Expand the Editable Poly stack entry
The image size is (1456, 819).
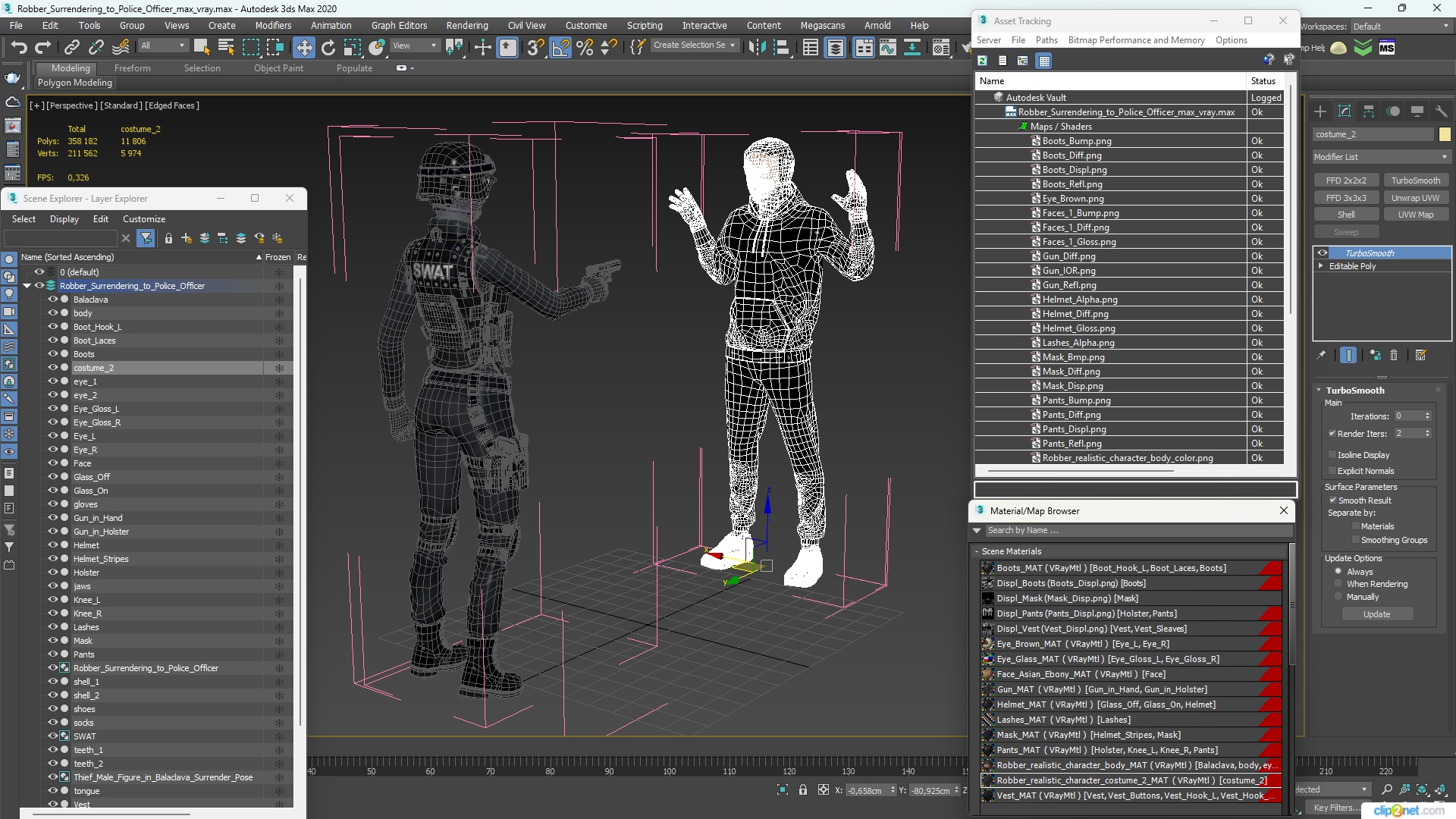tap(1321, 266)
